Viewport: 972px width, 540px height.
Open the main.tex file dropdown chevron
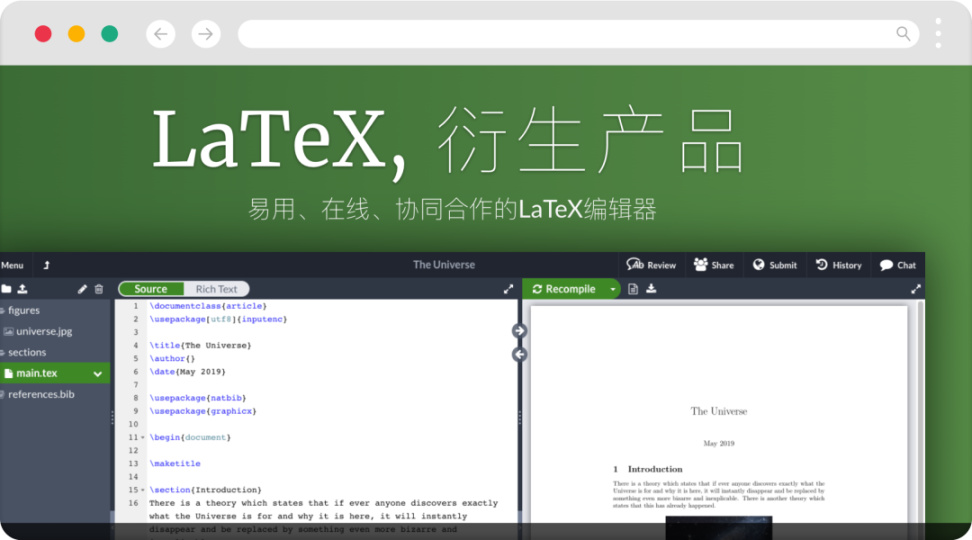point(97,374)
